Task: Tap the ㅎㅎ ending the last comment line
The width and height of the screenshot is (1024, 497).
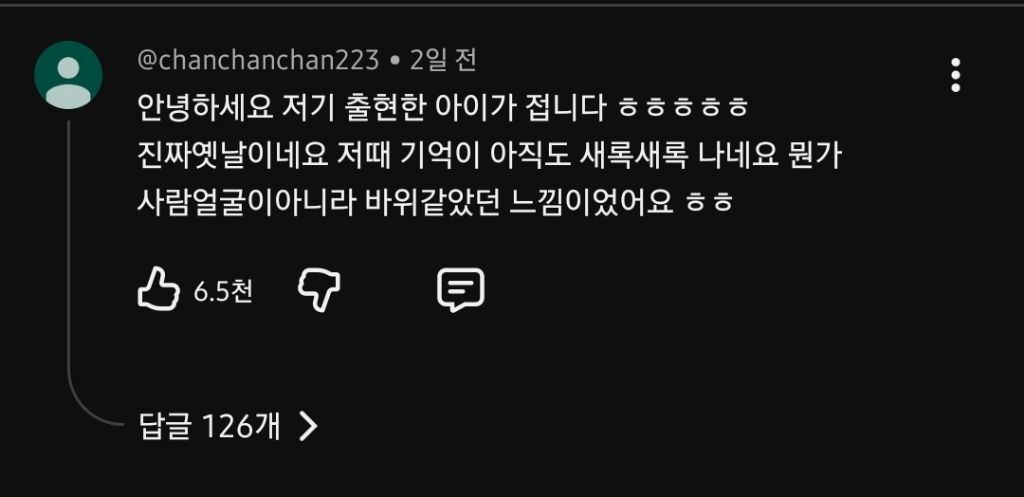Action: pos(710,204)
